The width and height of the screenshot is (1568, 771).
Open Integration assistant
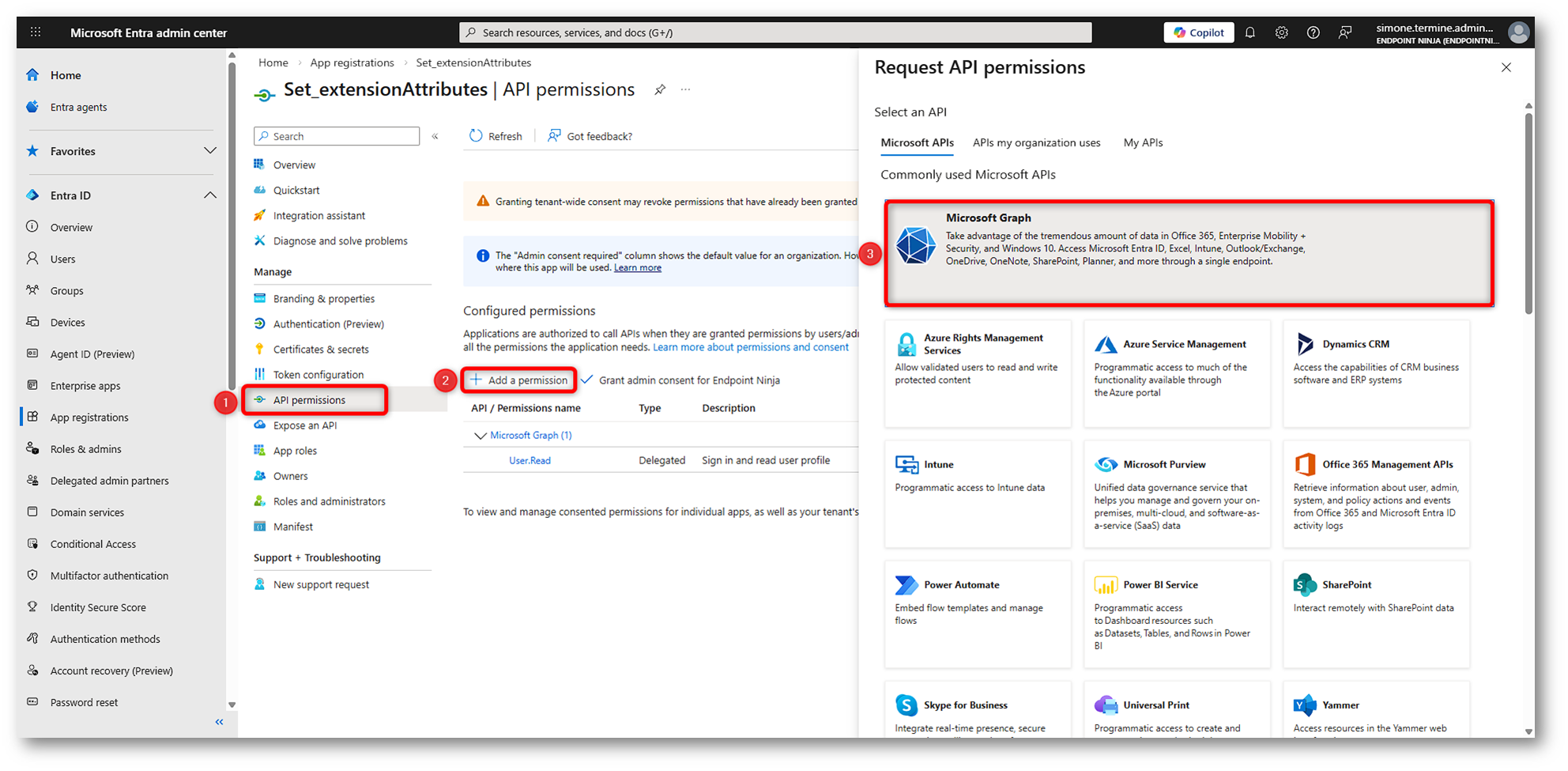319,215
